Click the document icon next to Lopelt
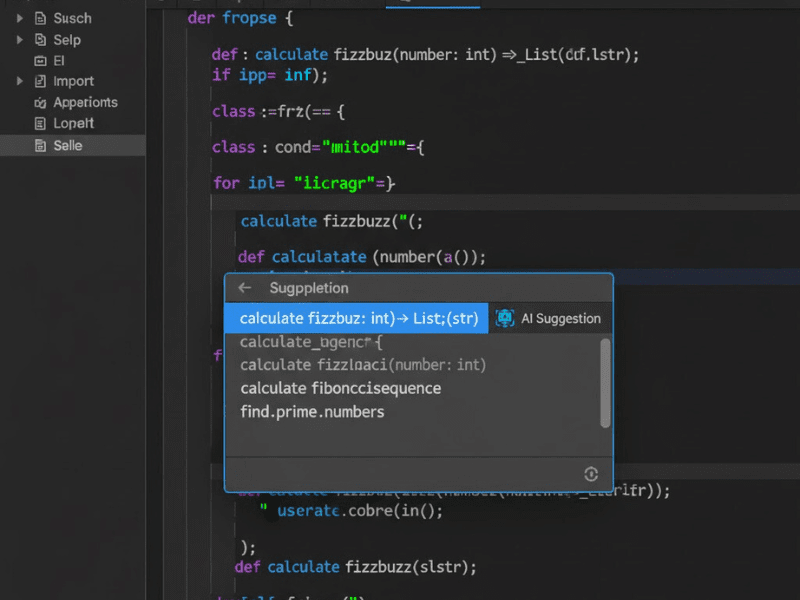 pos(39,122)
